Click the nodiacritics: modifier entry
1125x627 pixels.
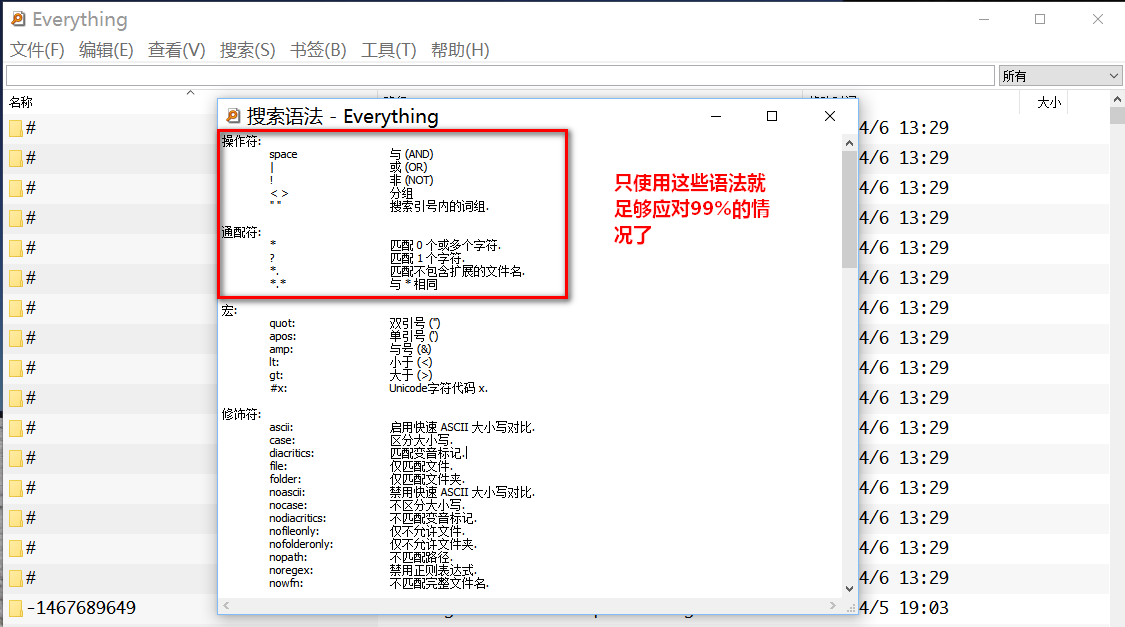tap(298, 518)
